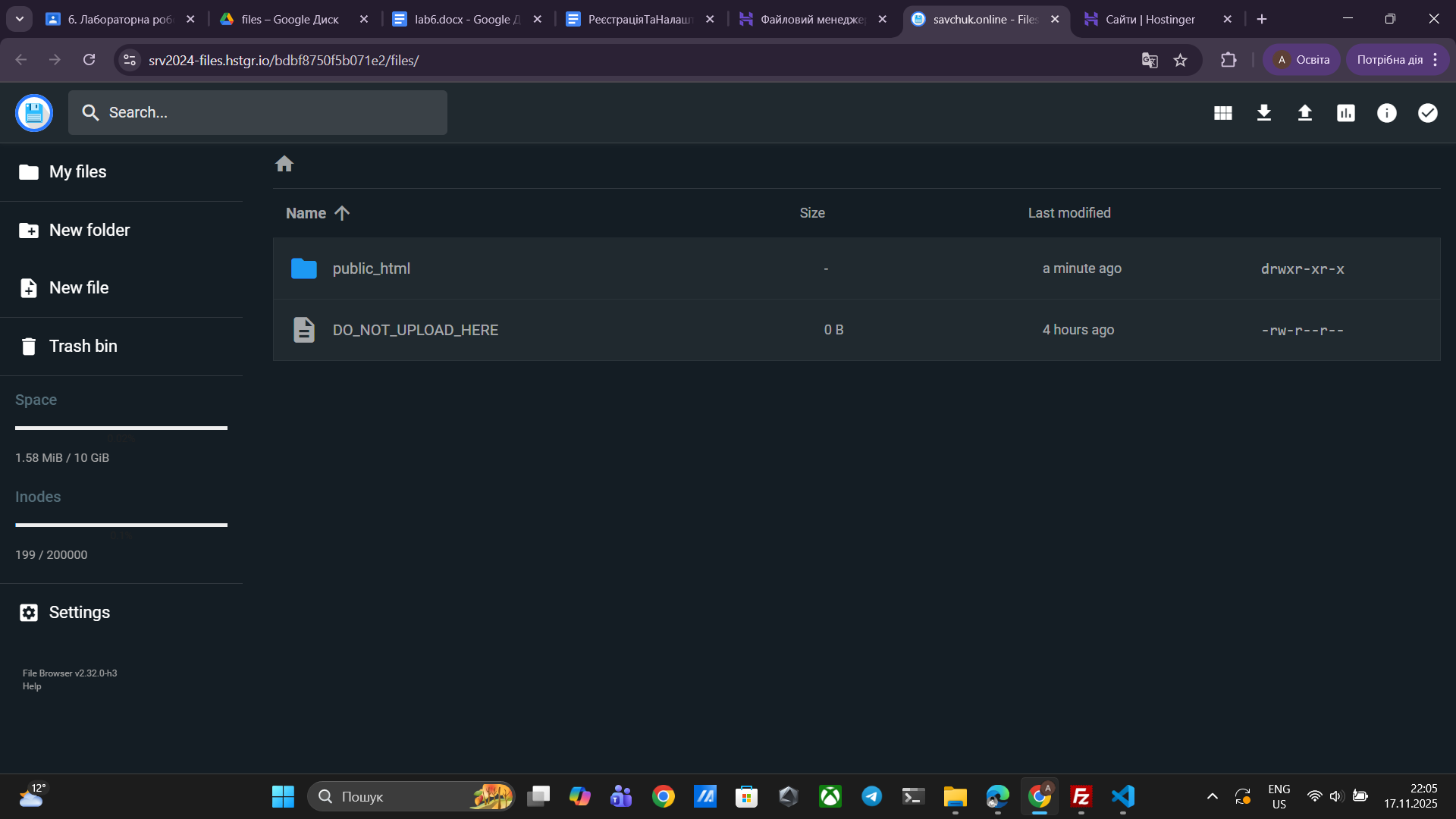Open My files in sidebar
The width and height of the screenshot is (1456, 819).
click(x=77, y=172)
